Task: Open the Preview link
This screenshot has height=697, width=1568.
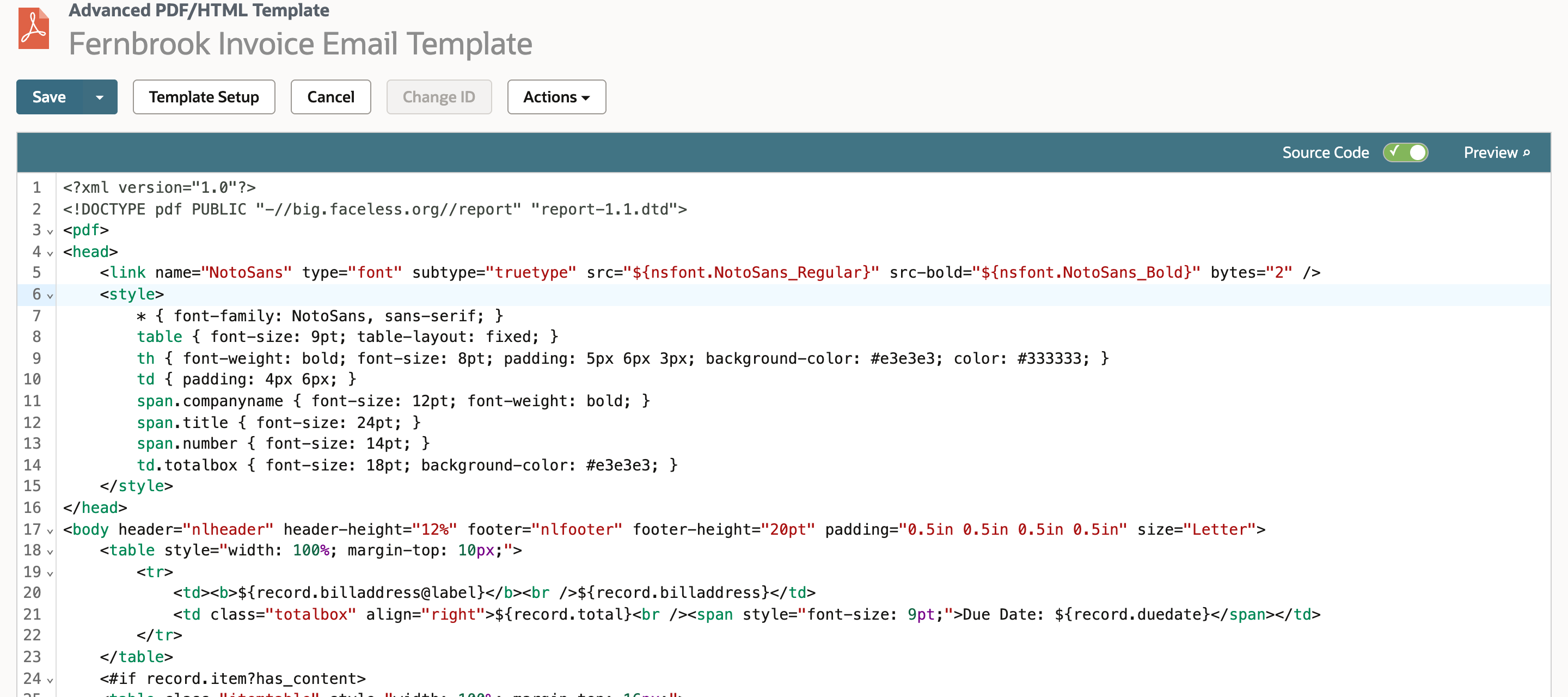Action: point(1496,152)
